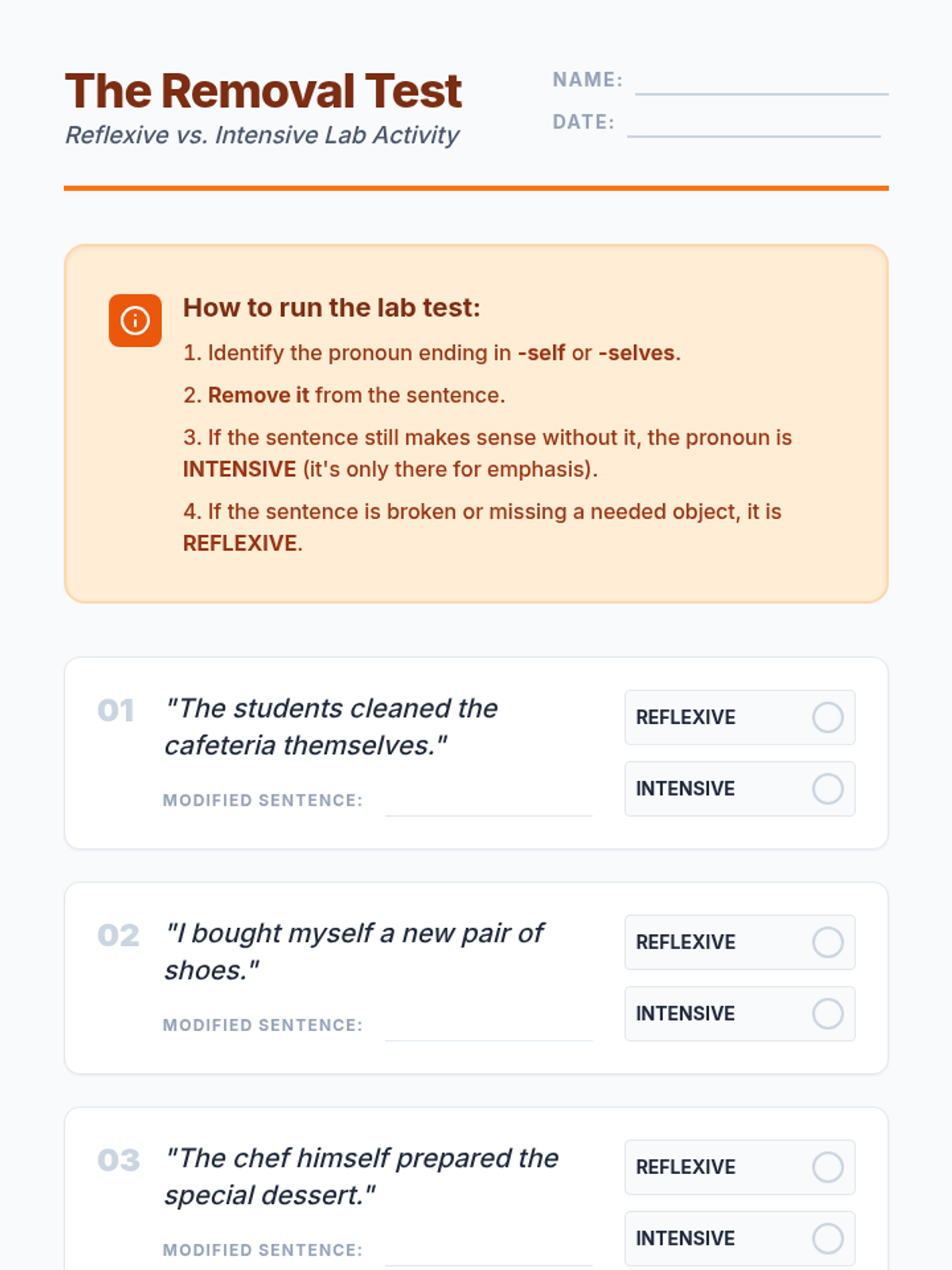Image resolution: width=952 pixels, height=1270 pixels.
Task: Click modified sentence field for question 03
Action: pos(489,1252)
